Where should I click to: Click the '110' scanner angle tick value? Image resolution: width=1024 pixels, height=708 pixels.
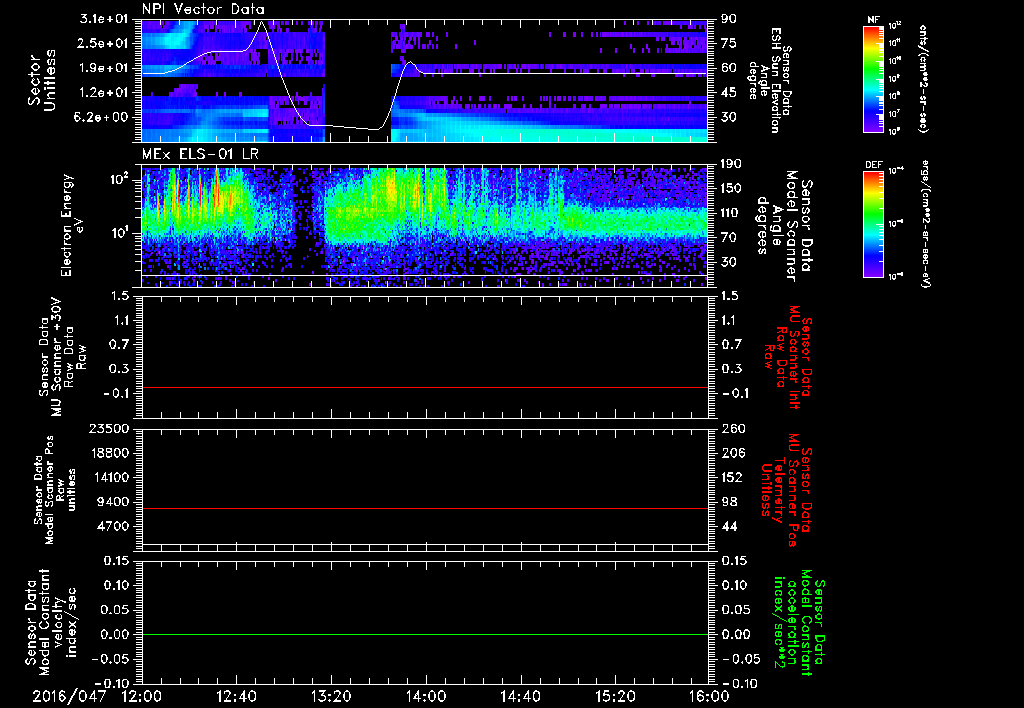(x=731, y=213)
